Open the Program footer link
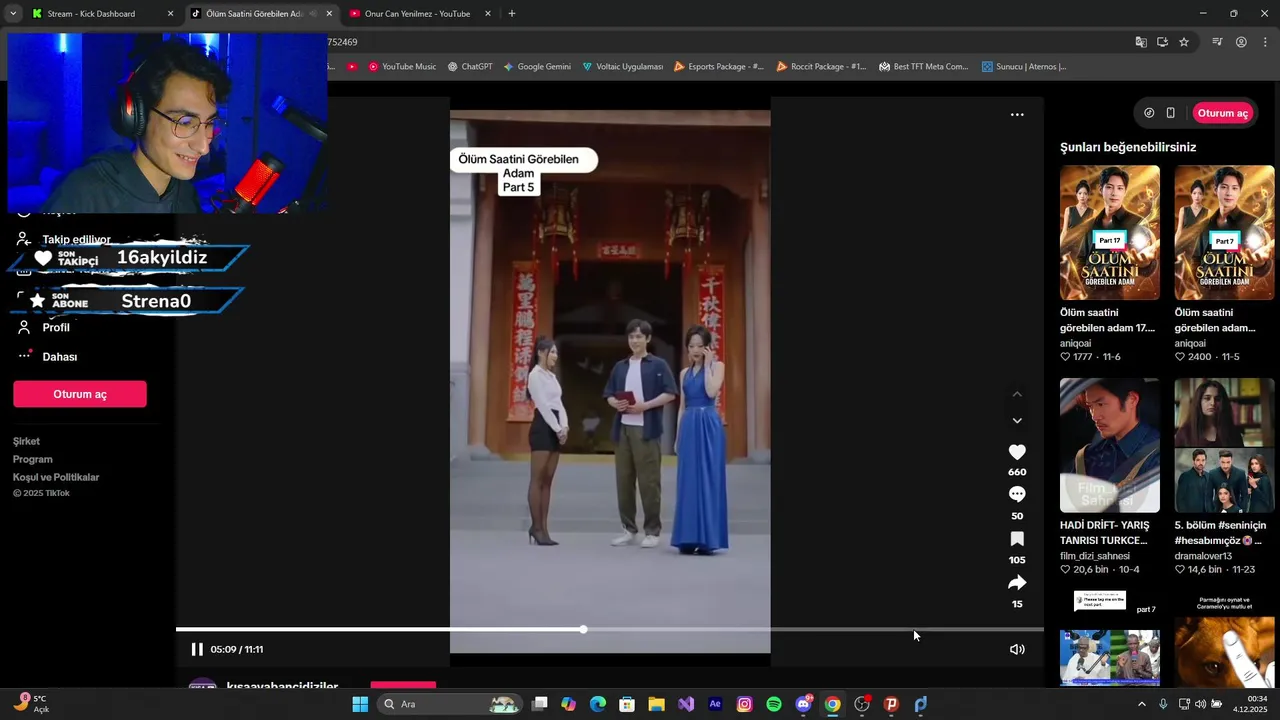The image size is (1280, 720). (33, 459)
